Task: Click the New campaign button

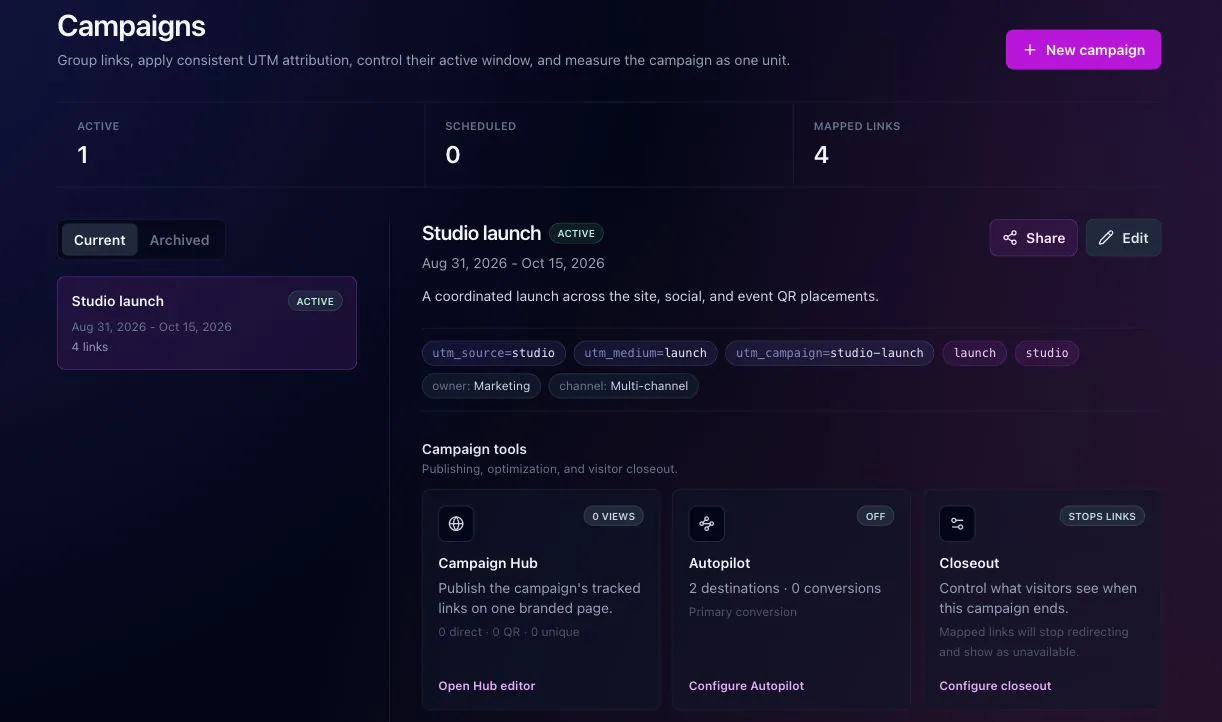Action: pos(1083,50)
